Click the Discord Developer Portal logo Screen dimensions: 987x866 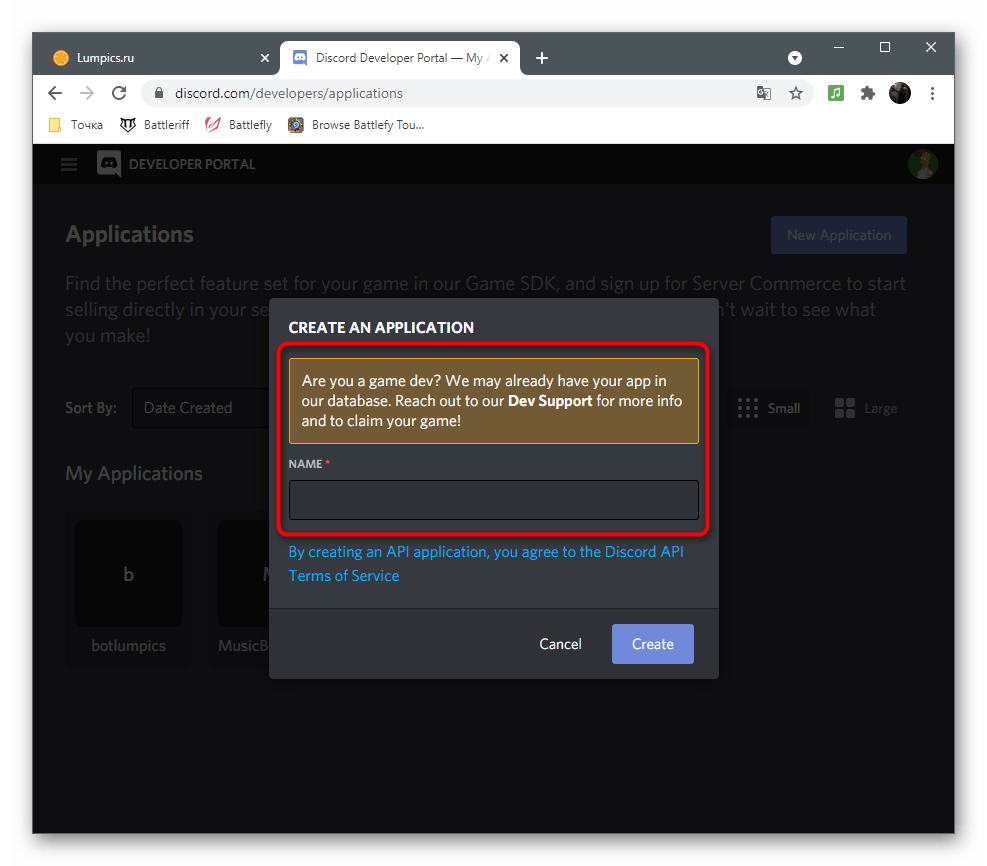click(x=110, y=164)
